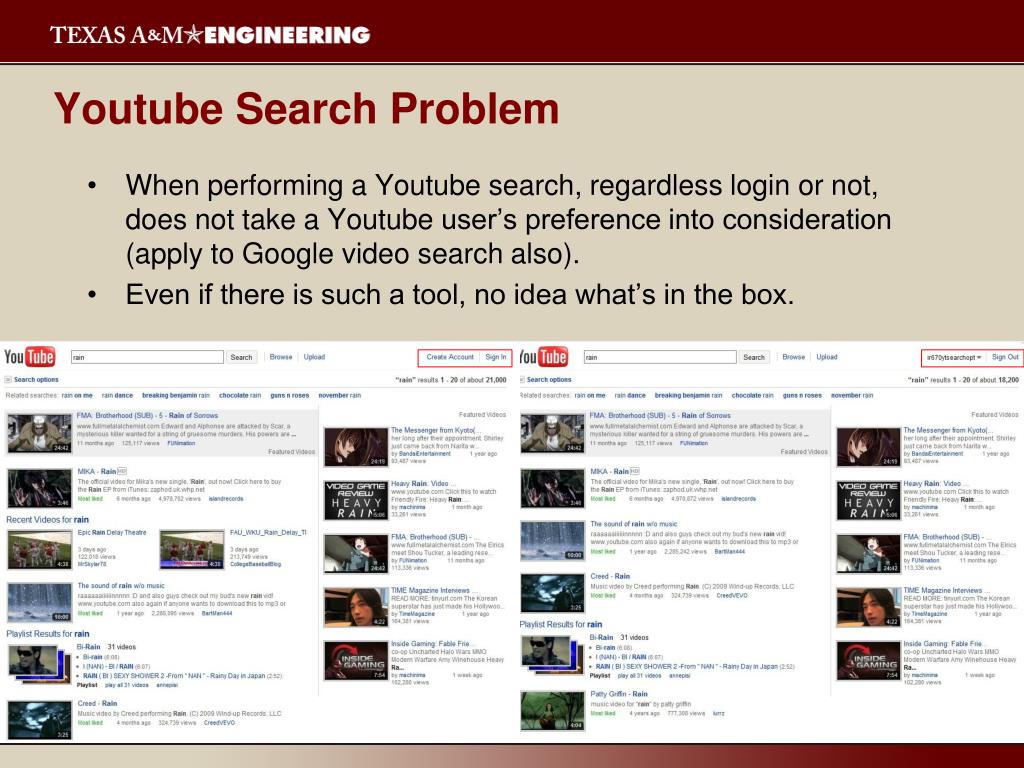Screen dimensions: 1024x768
Task: Open Browse link in signed-out screenshot
Action: [x=281, y=357]
